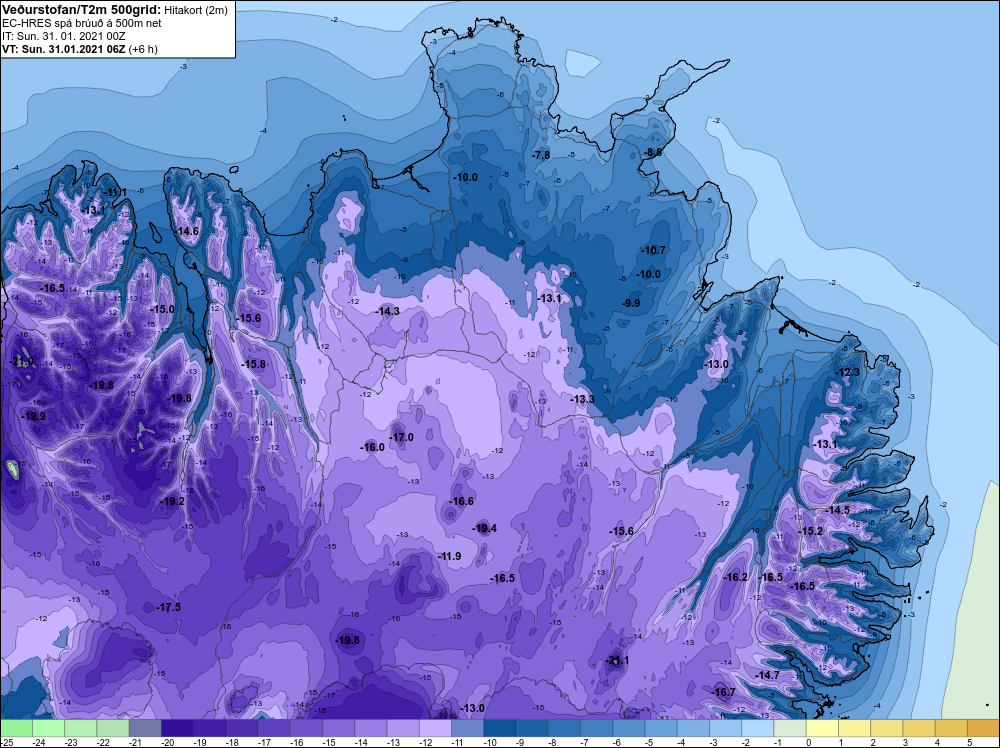Select the -16.2 temperature value

(735, 577)
